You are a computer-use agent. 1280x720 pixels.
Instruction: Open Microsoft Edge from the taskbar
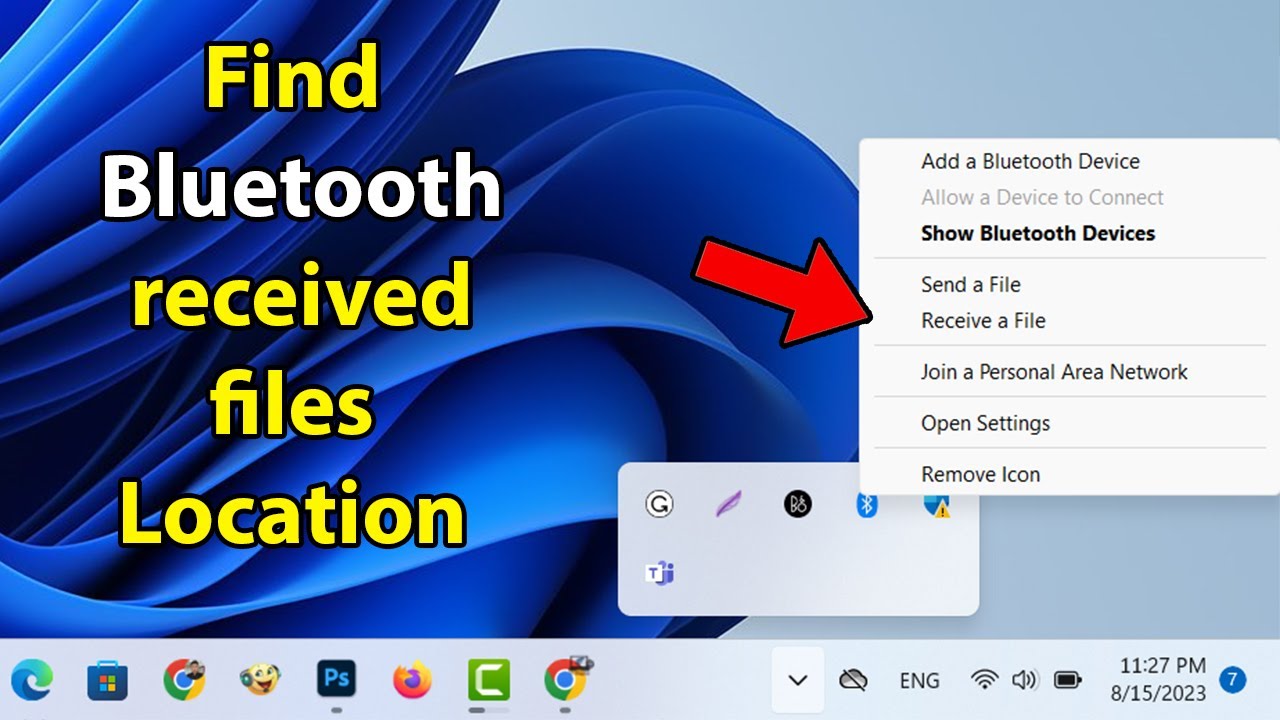click(32, 681)
